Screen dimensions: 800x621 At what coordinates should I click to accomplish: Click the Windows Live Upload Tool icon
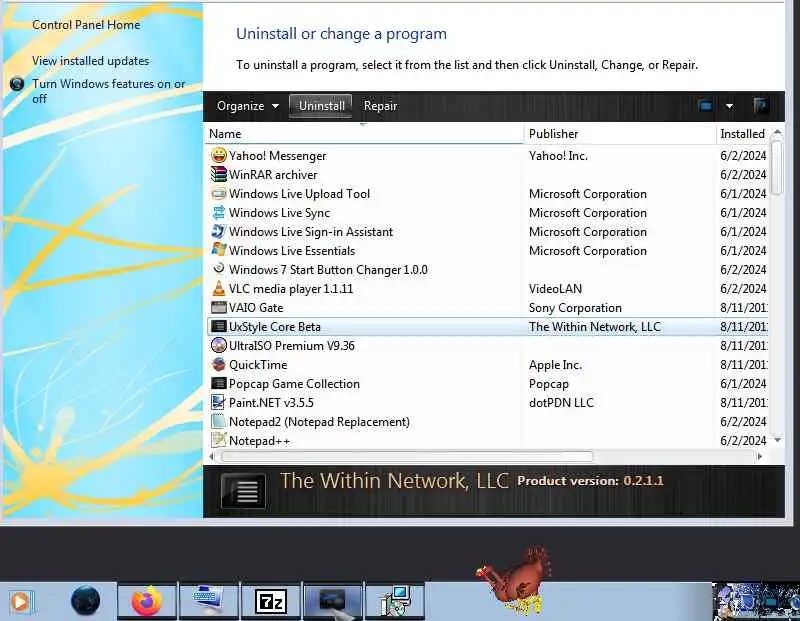(219, 193)
